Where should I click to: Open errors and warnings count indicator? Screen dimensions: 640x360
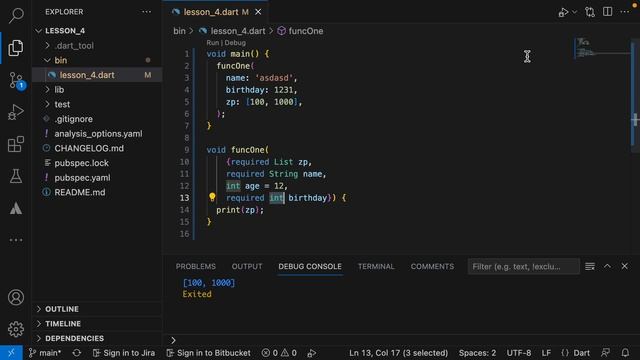tap(279, 353)
